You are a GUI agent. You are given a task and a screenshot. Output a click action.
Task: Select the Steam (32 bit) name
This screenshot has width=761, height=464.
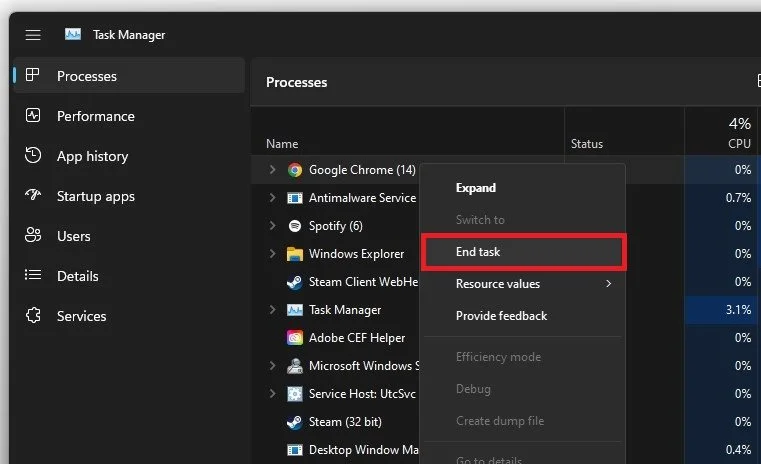coord(345,422)
